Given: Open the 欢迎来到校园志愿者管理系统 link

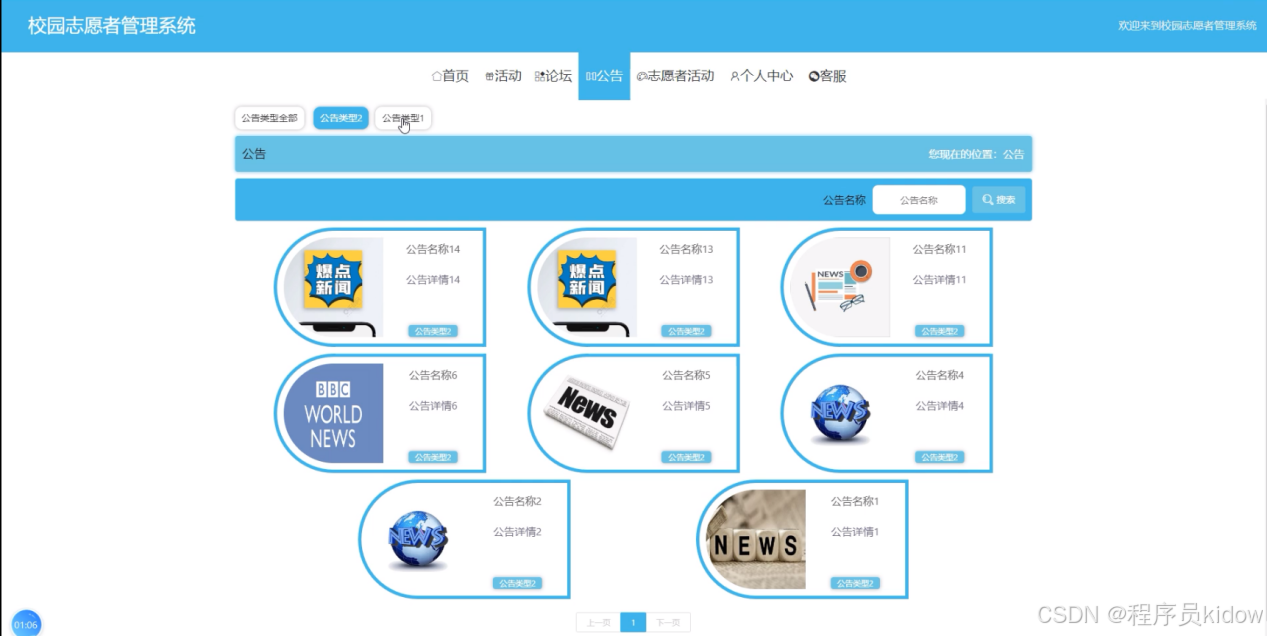Looking at the screenshot, I should click(x=1186, y=25).
